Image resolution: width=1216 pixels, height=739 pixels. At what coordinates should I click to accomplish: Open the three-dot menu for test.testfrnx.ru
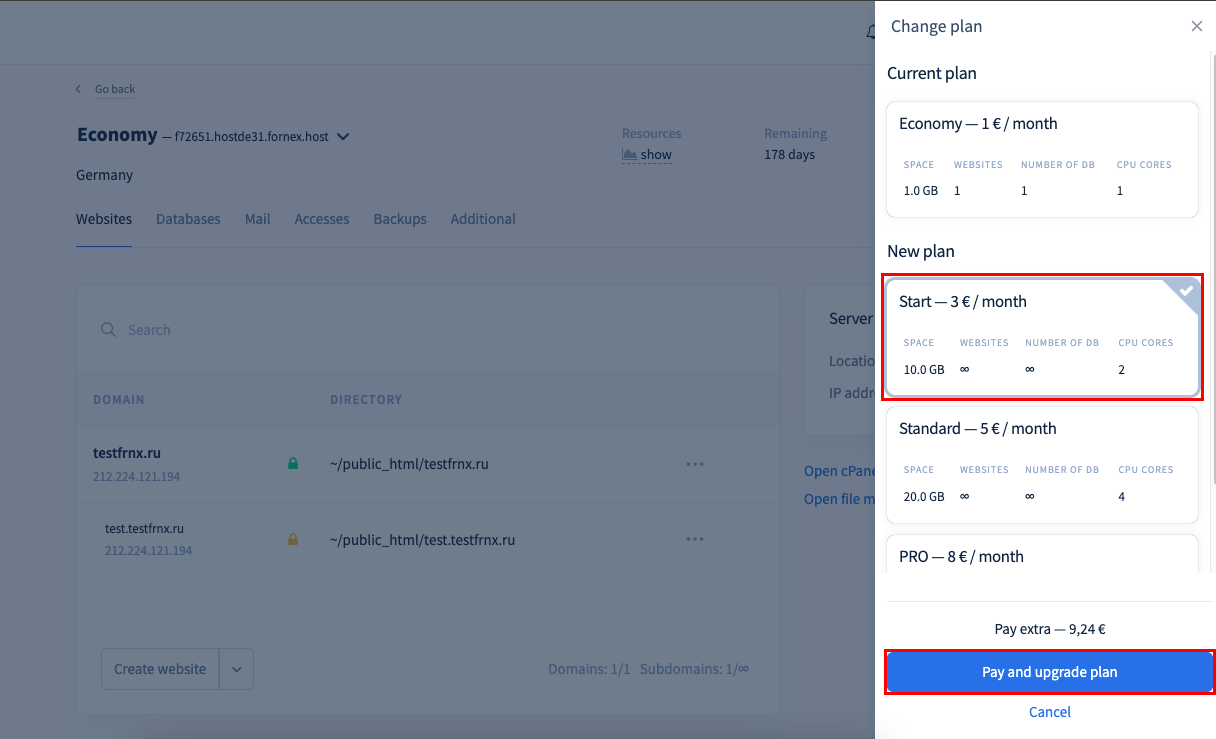pyautogui.click(x=695, y=540)
